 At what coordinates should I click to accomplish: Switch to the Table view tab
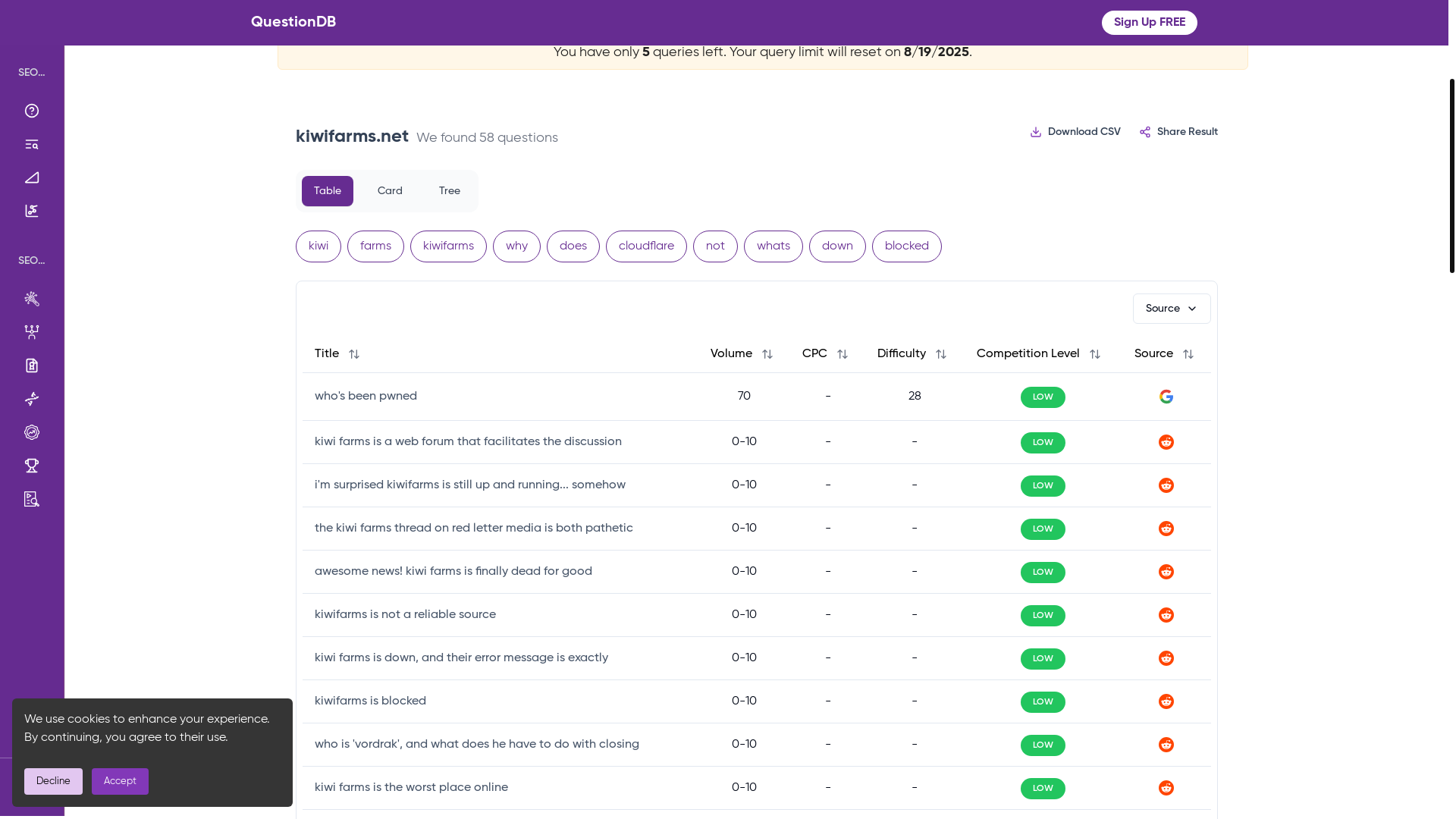pyautogui.click(x=328, y=191)
